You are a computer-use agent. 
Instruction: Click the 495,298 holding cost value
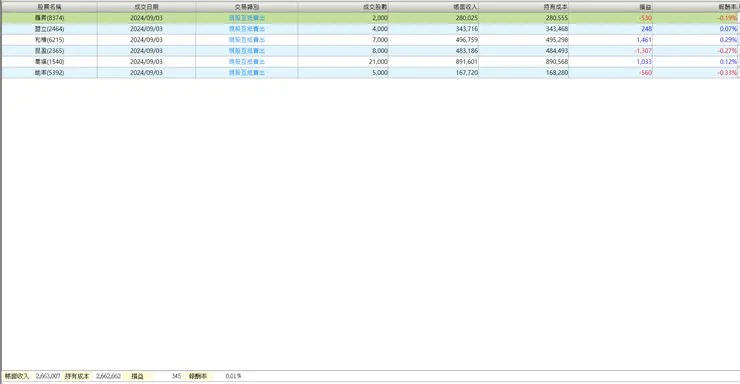[557, 40]
